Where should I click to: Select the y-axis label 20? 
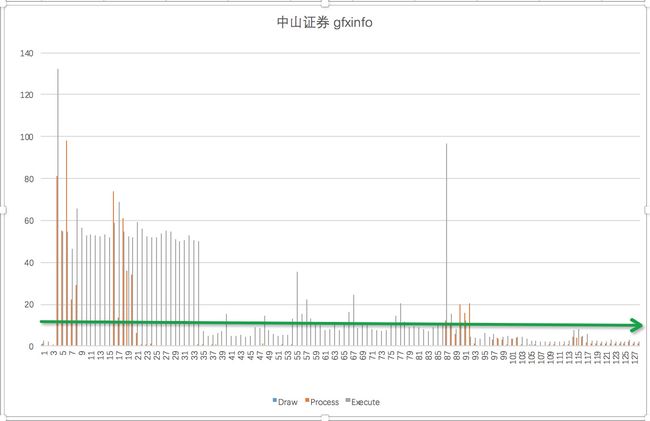(29, 305)
